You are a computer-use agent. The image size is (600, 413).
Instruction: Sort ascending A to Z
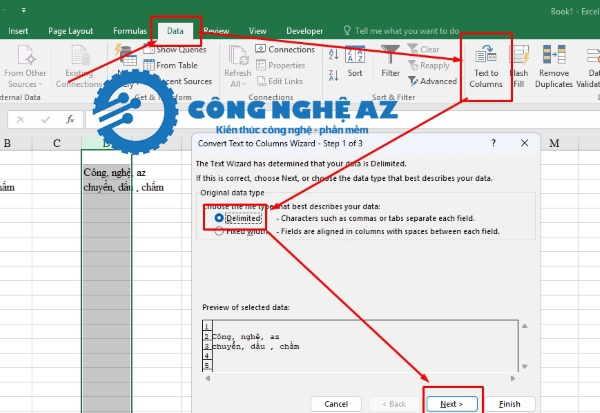tap(333, 54)
